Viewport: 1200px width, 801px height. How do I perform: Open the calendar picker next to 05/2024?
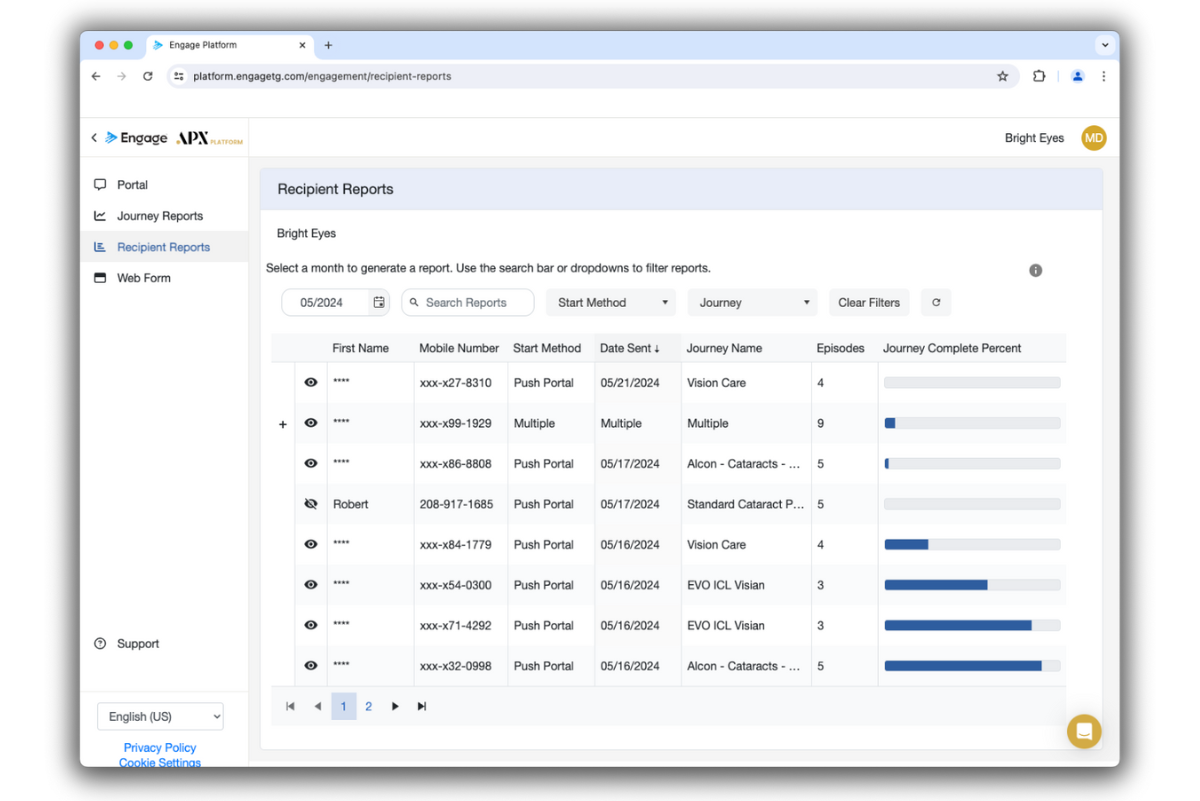[x=379, y=302]
